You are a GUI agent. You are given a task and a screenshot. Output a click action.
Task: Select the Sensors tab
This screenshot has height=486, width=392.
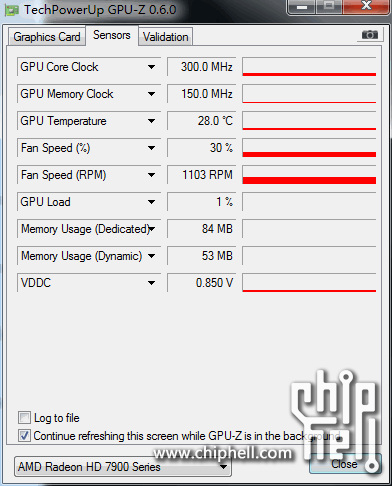click(112, 35)
